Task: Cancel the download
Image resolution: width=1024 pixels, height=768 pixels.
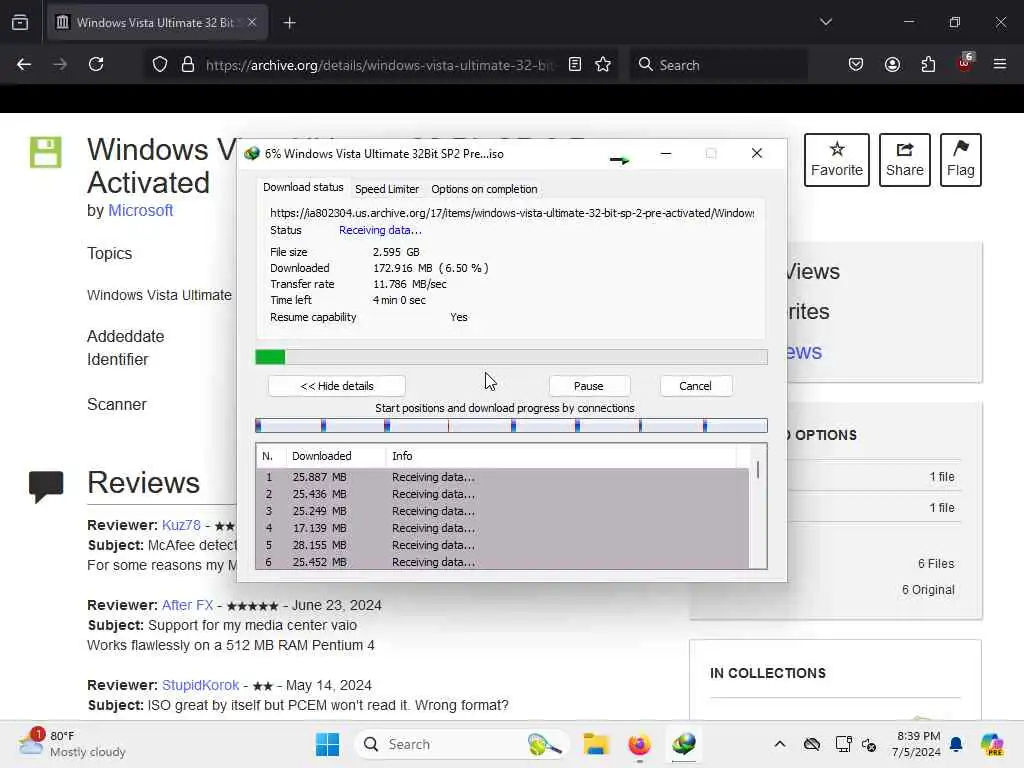Action: click(696, 386)
